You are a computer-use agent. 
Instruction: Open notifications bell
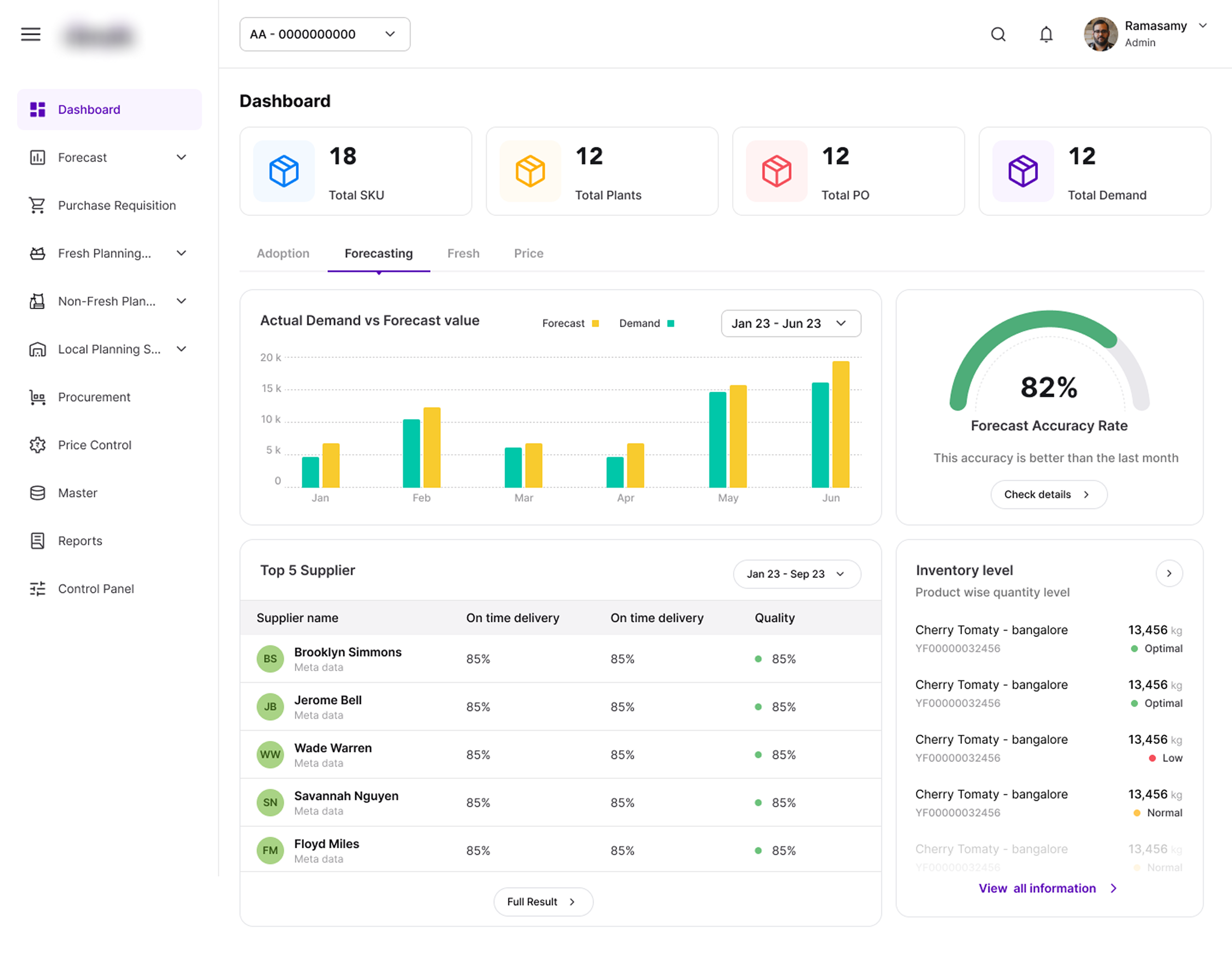tap(1046, 34)
